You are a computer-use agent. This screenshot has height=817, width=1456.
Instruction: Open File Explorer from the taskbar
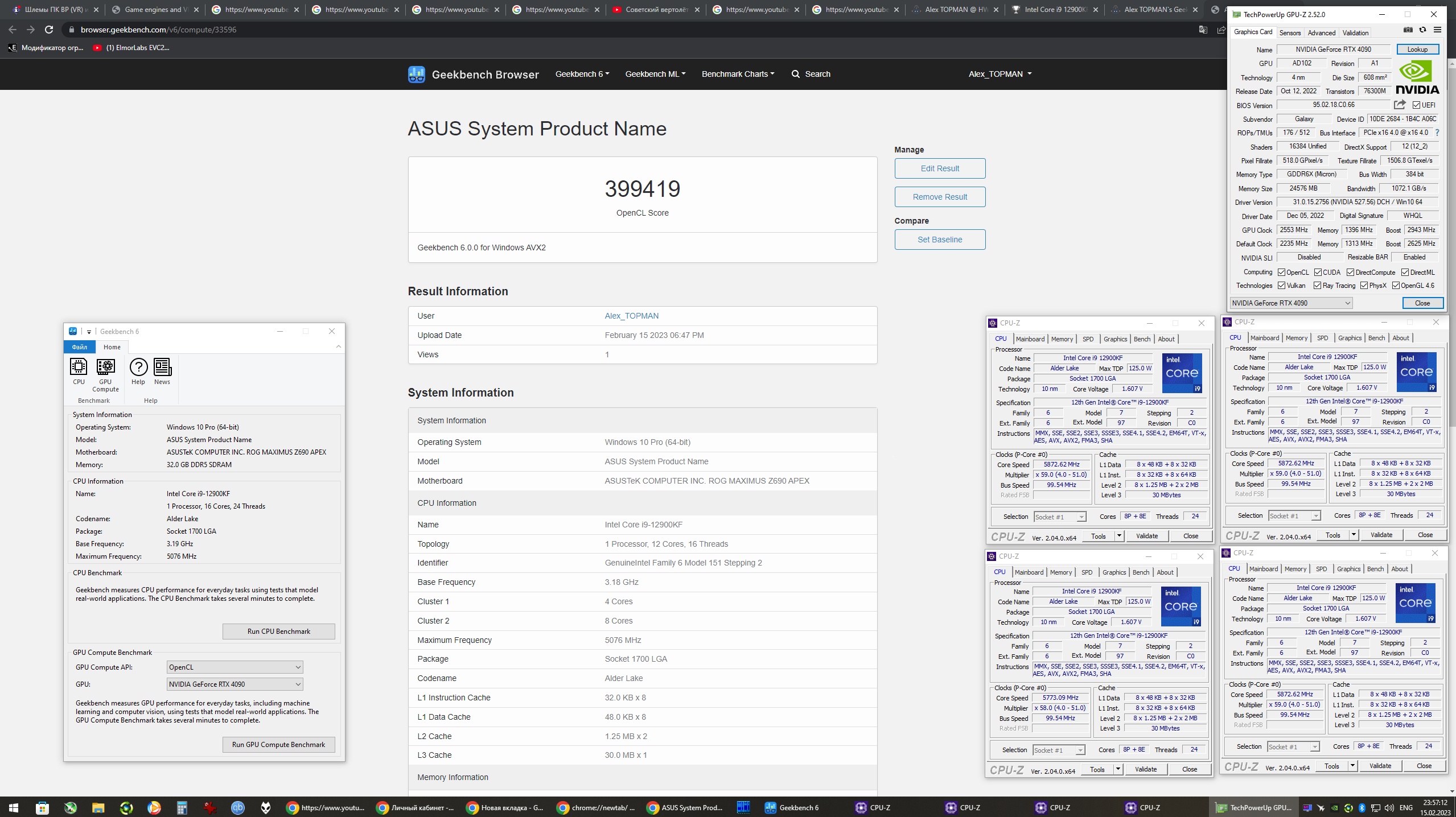tap(98, 807)
